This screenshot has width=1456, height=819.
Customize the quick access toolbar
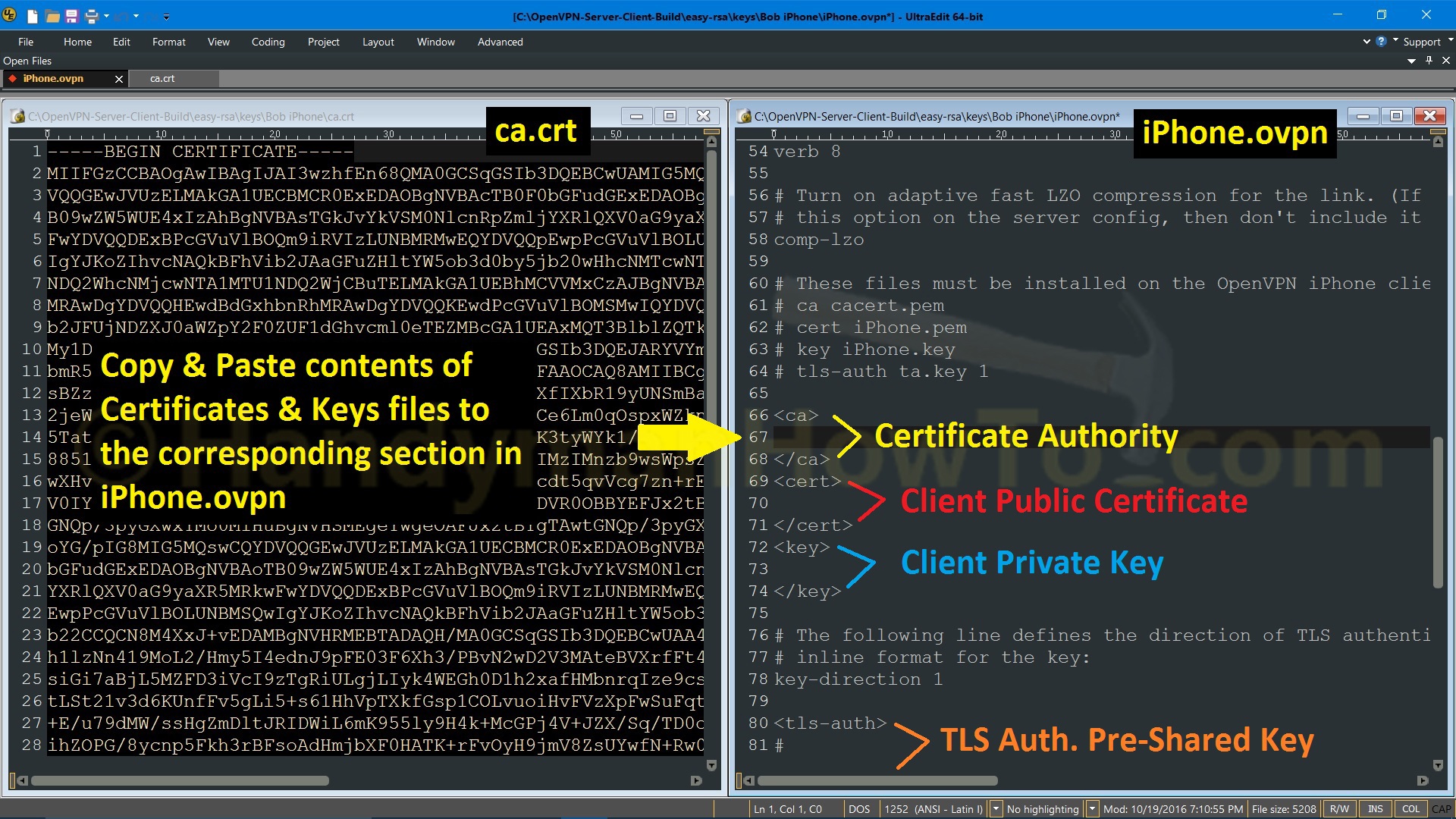[166, 17]
